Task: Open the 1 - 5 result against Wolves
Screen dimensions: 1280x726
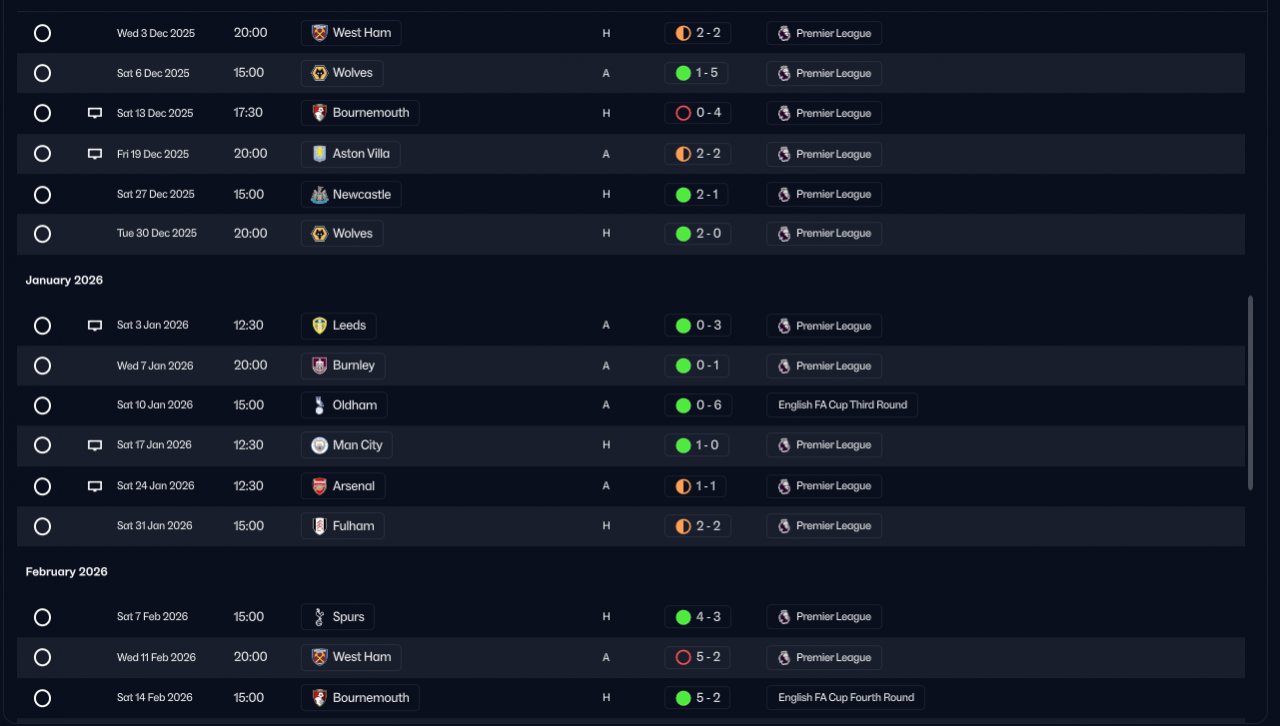Action: pyautogui.click(x=698, y=73)
